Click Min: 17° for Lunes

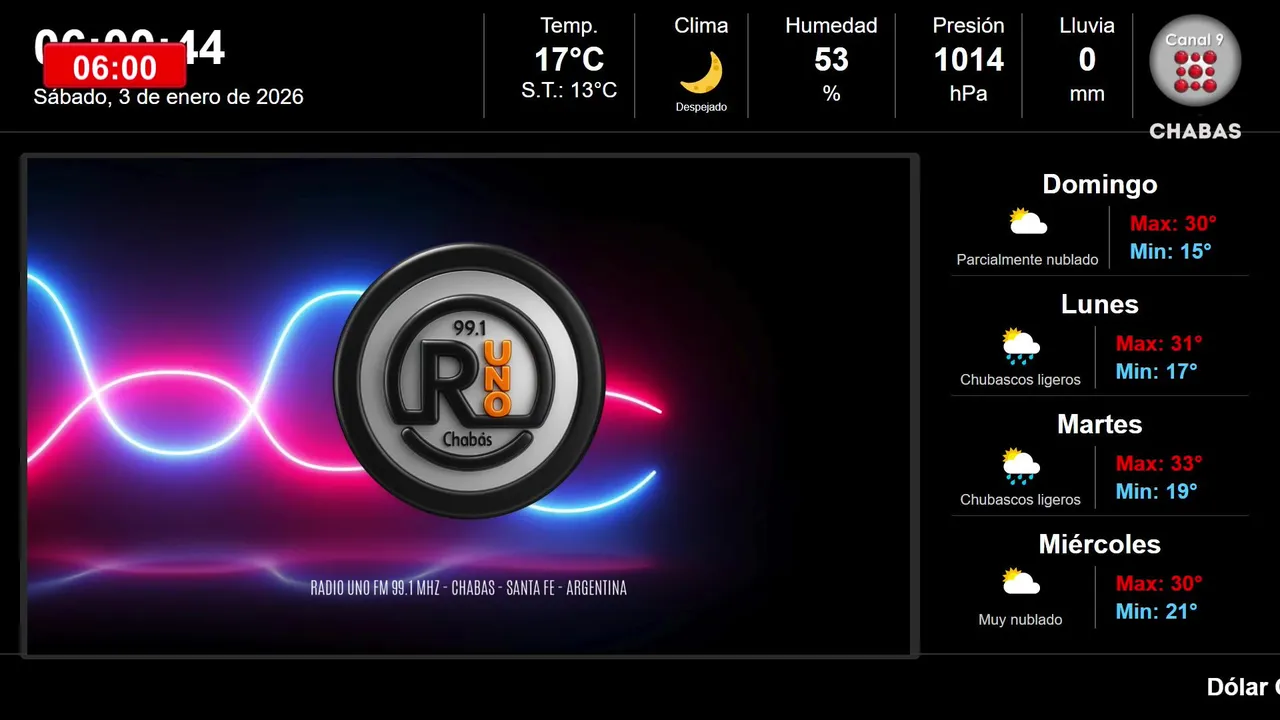point(1156,372)
